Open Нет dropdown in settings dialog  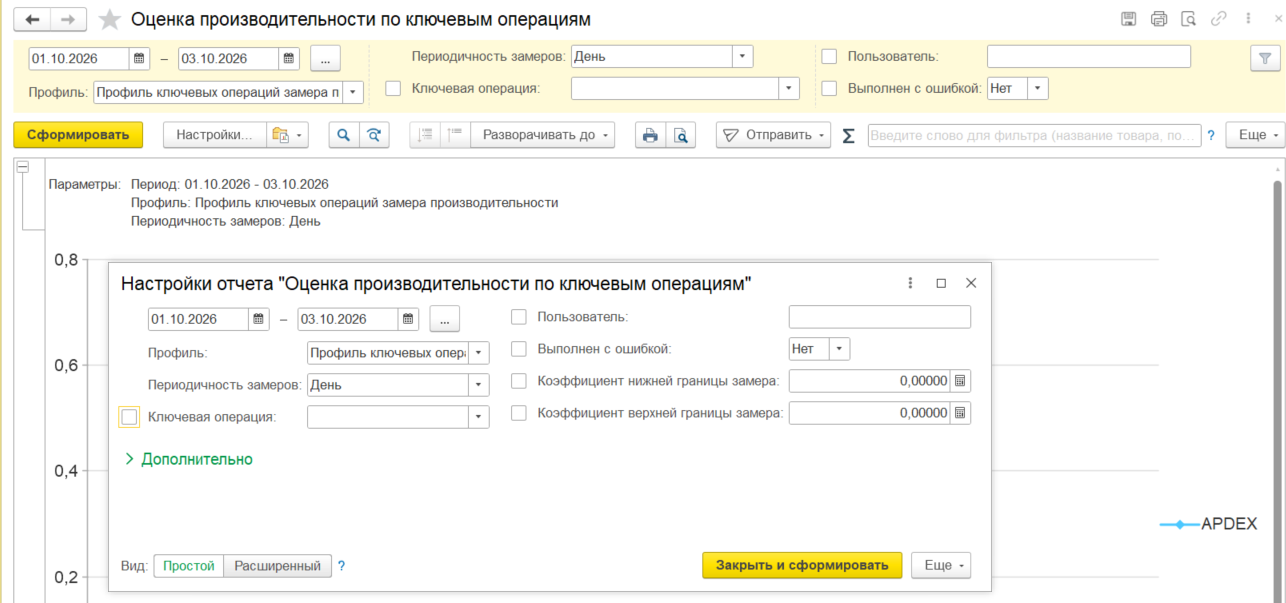tap(840, 349)
